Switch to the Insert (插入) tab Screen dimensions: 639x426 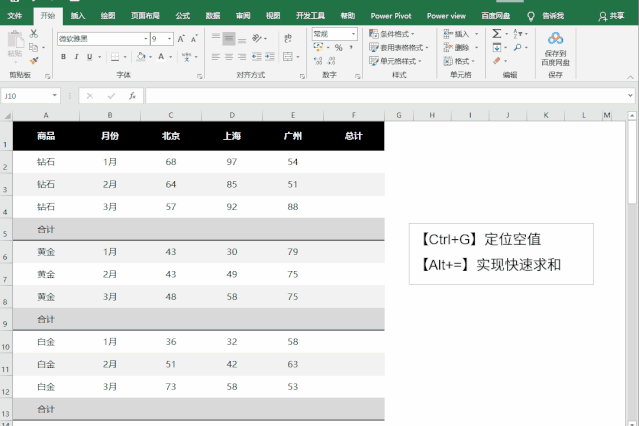pos(77,16)
